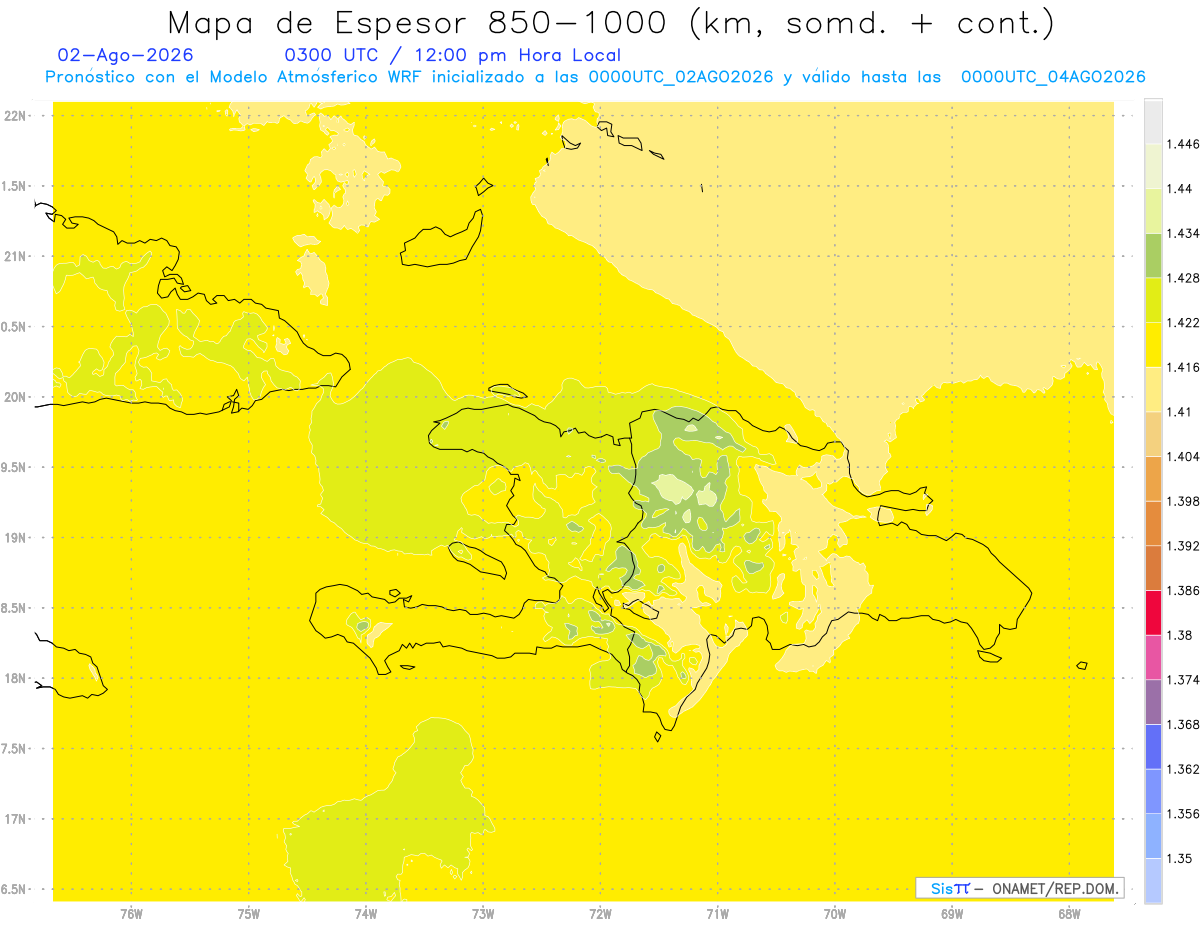
Task: Click the '1.446' color scale value
Action: click(x=1184, y=145)
